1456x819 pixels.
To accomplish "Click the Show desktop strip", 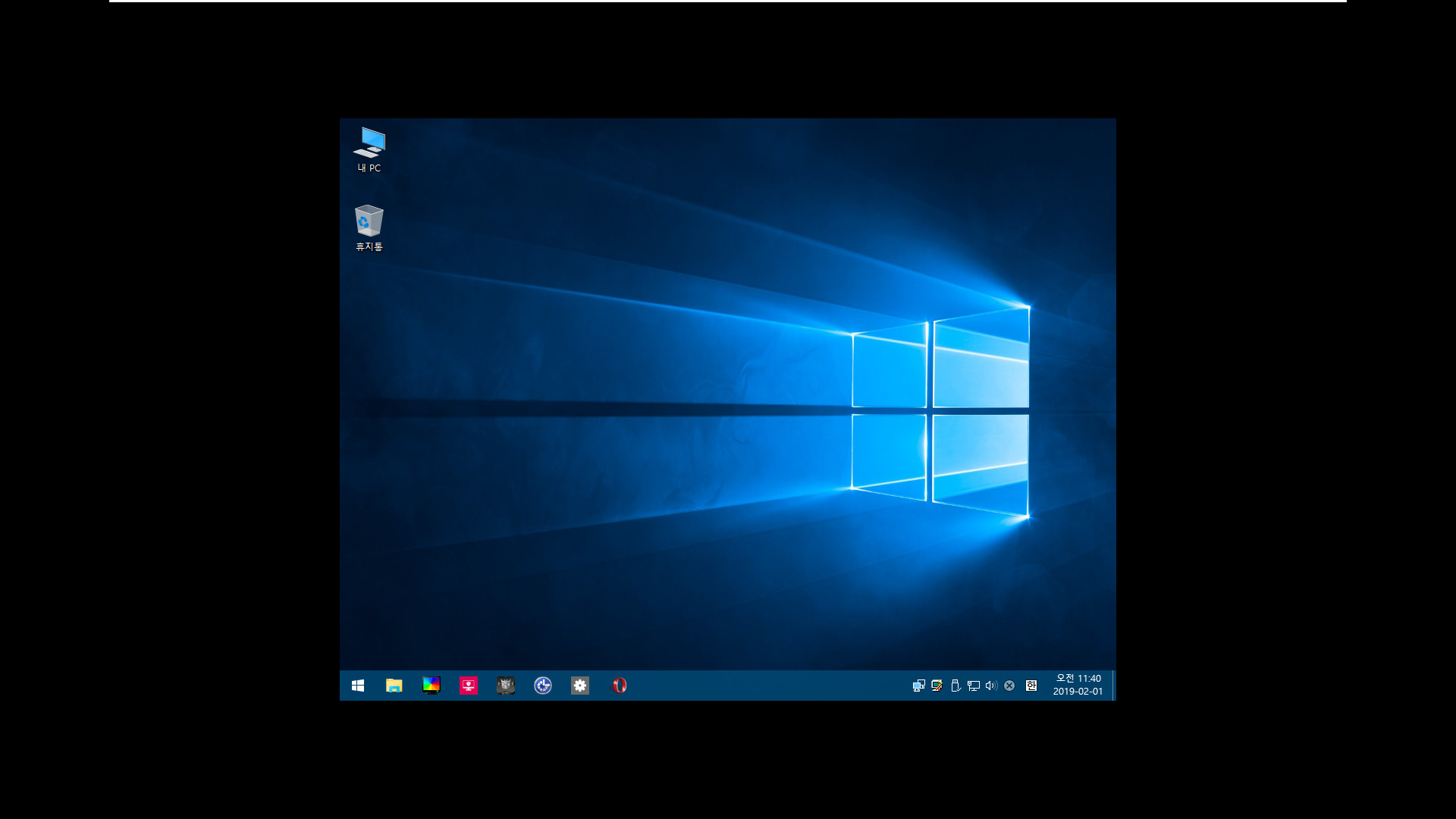I will point(1114,686).
